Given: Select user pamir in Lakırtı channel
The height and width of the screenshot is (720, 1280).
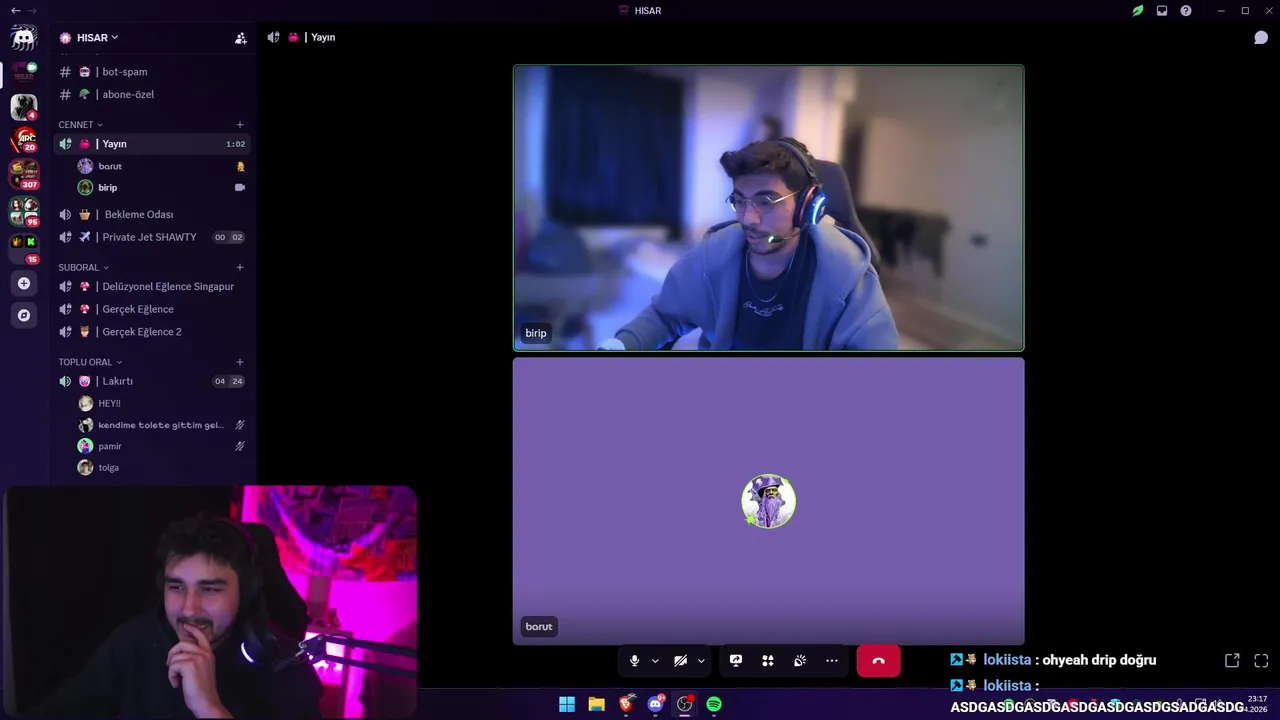Looking at the screenshot, I should click(161, 446).
